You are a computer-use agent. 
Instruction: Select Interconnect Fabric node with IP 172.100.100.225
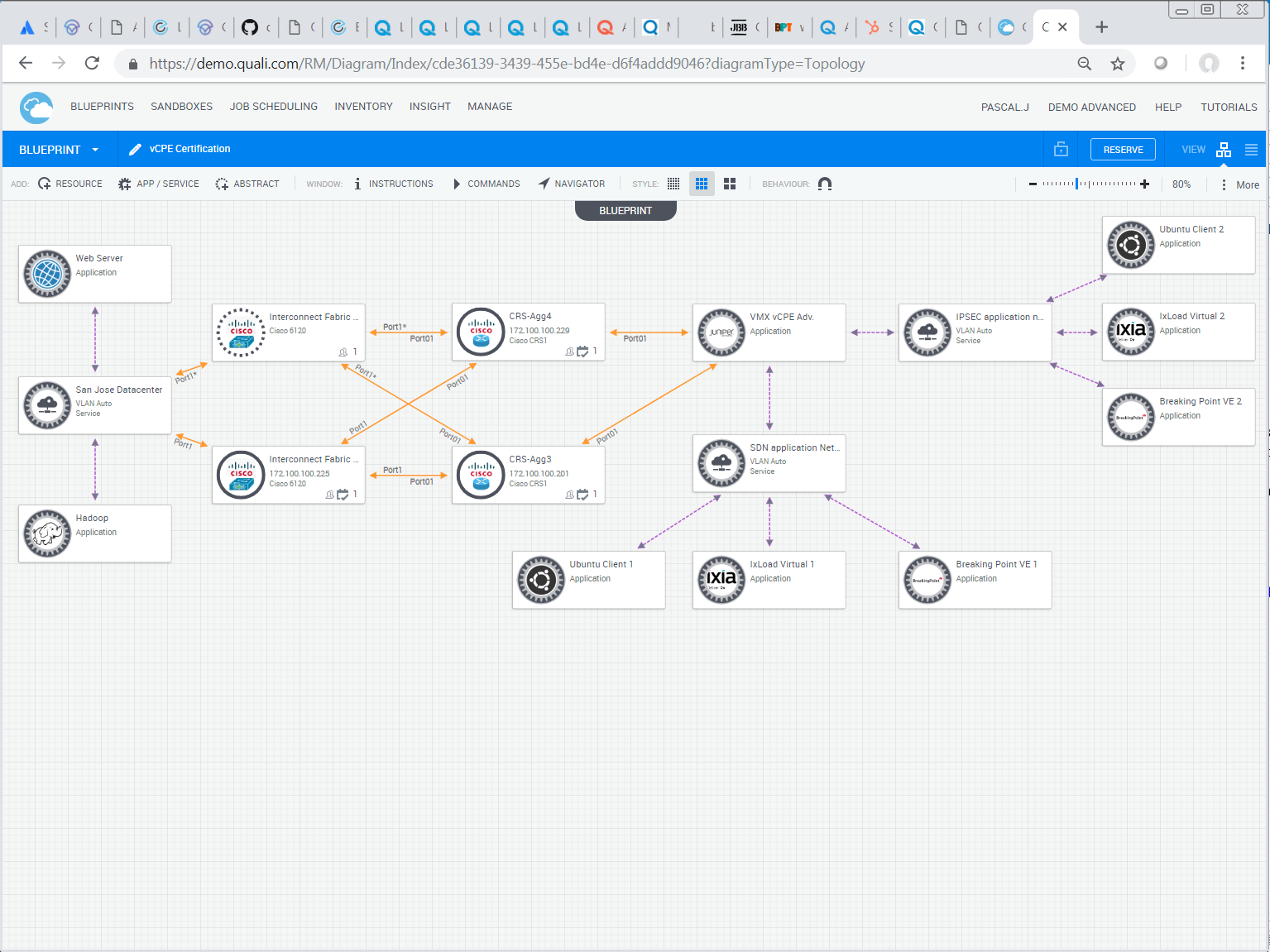pyautogui.click(x=289, y=475)
